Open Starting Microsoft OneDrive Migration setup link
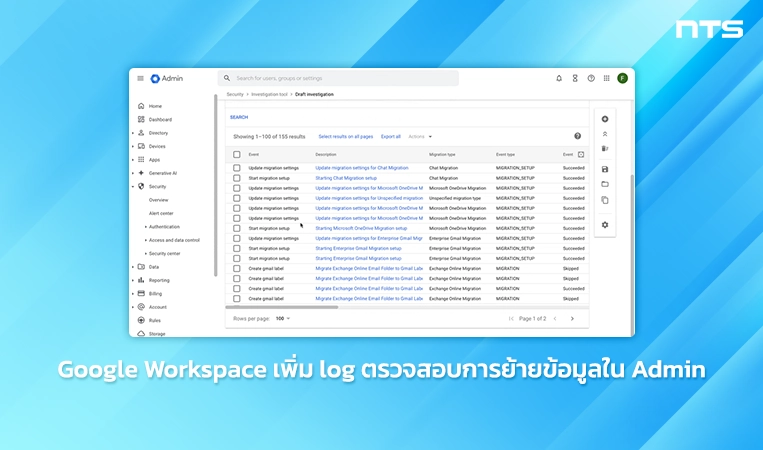 (x=361, y=228)
